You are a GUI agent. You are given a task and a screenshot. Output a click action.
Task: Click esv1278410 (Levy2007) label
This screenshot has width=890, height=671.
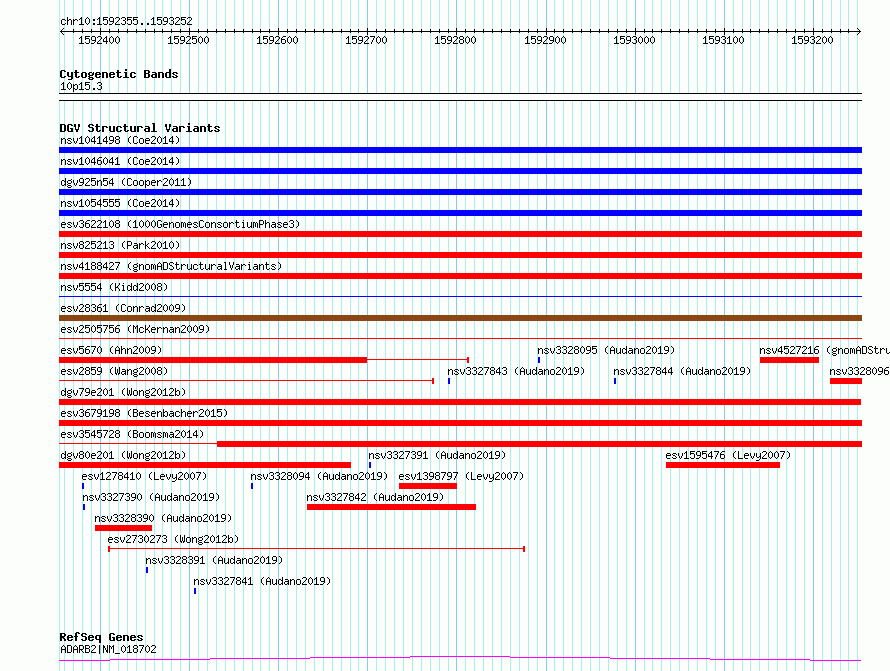click(144, 476)
